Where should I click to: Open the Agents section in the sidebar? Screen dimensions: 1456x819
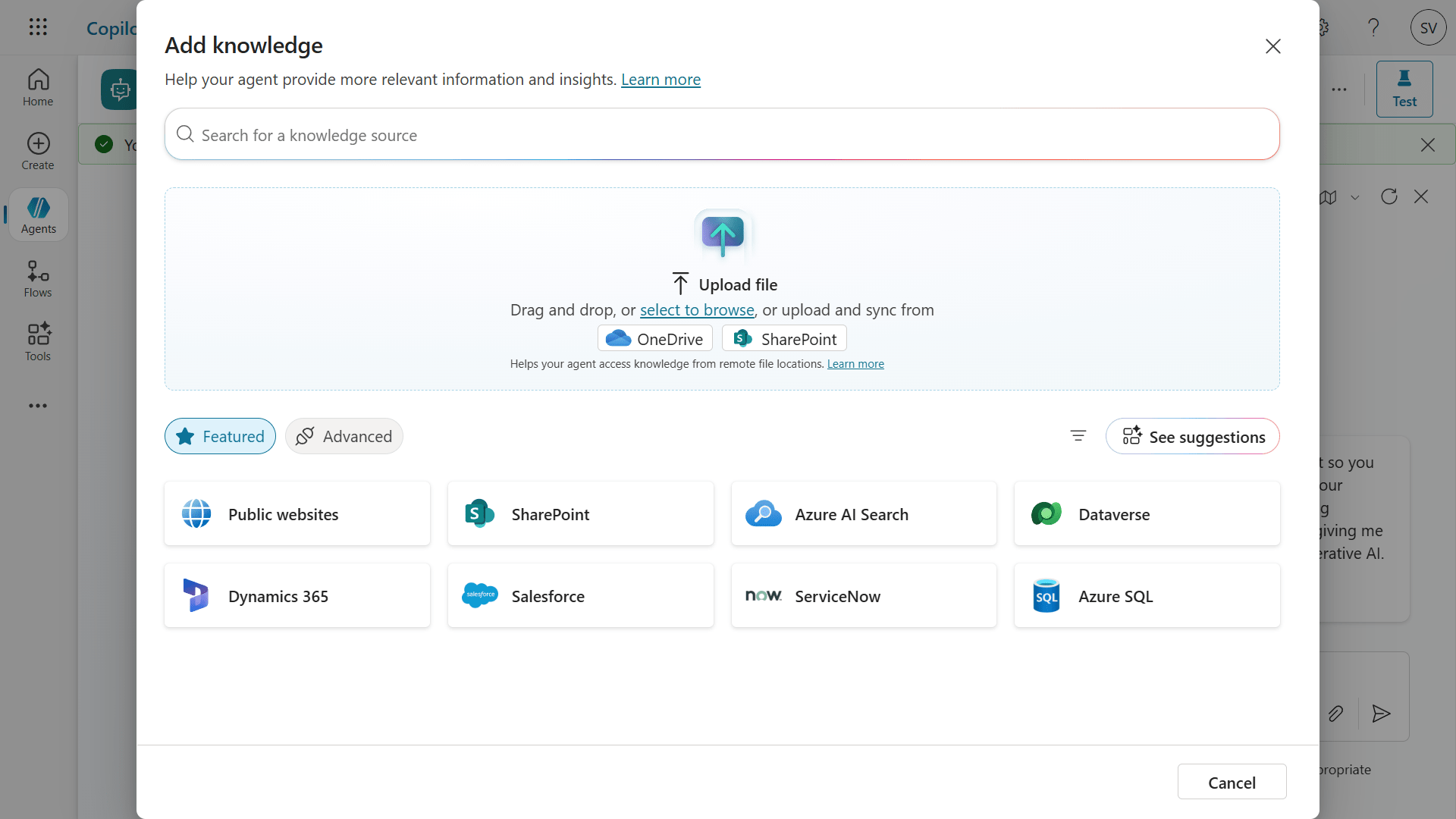(38, 215)
